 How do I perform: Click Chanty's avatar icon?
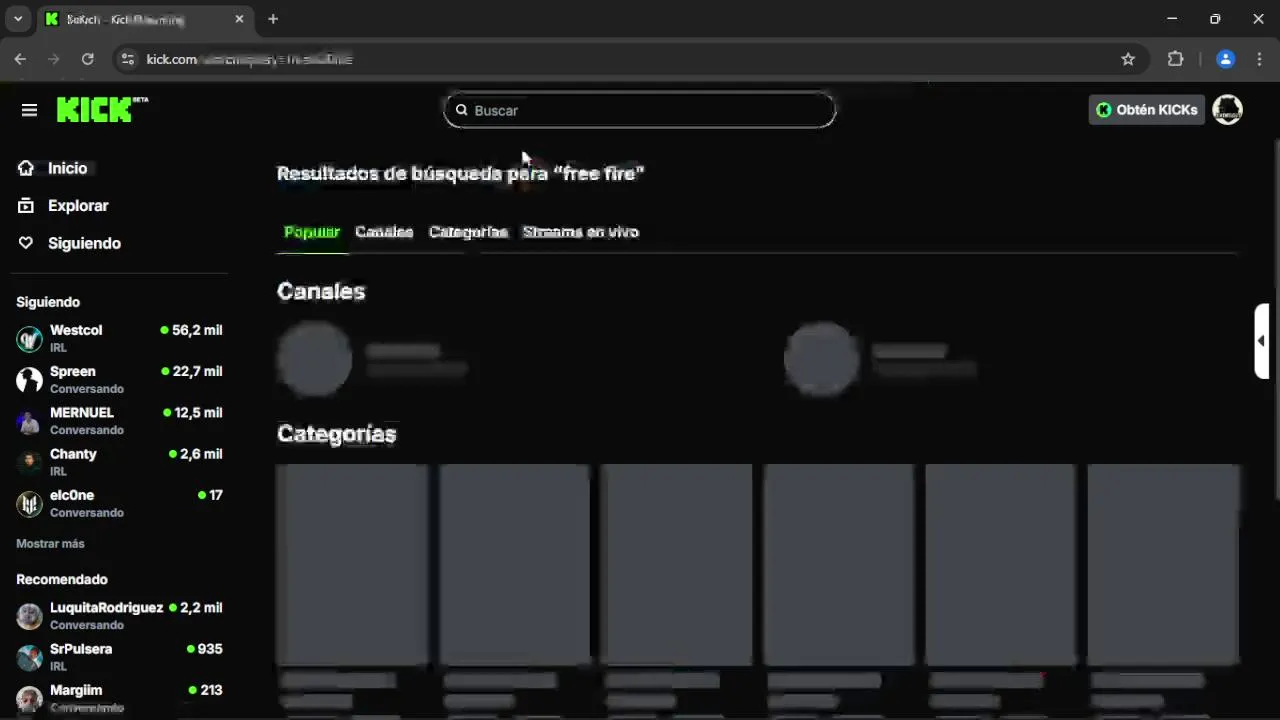29,463
